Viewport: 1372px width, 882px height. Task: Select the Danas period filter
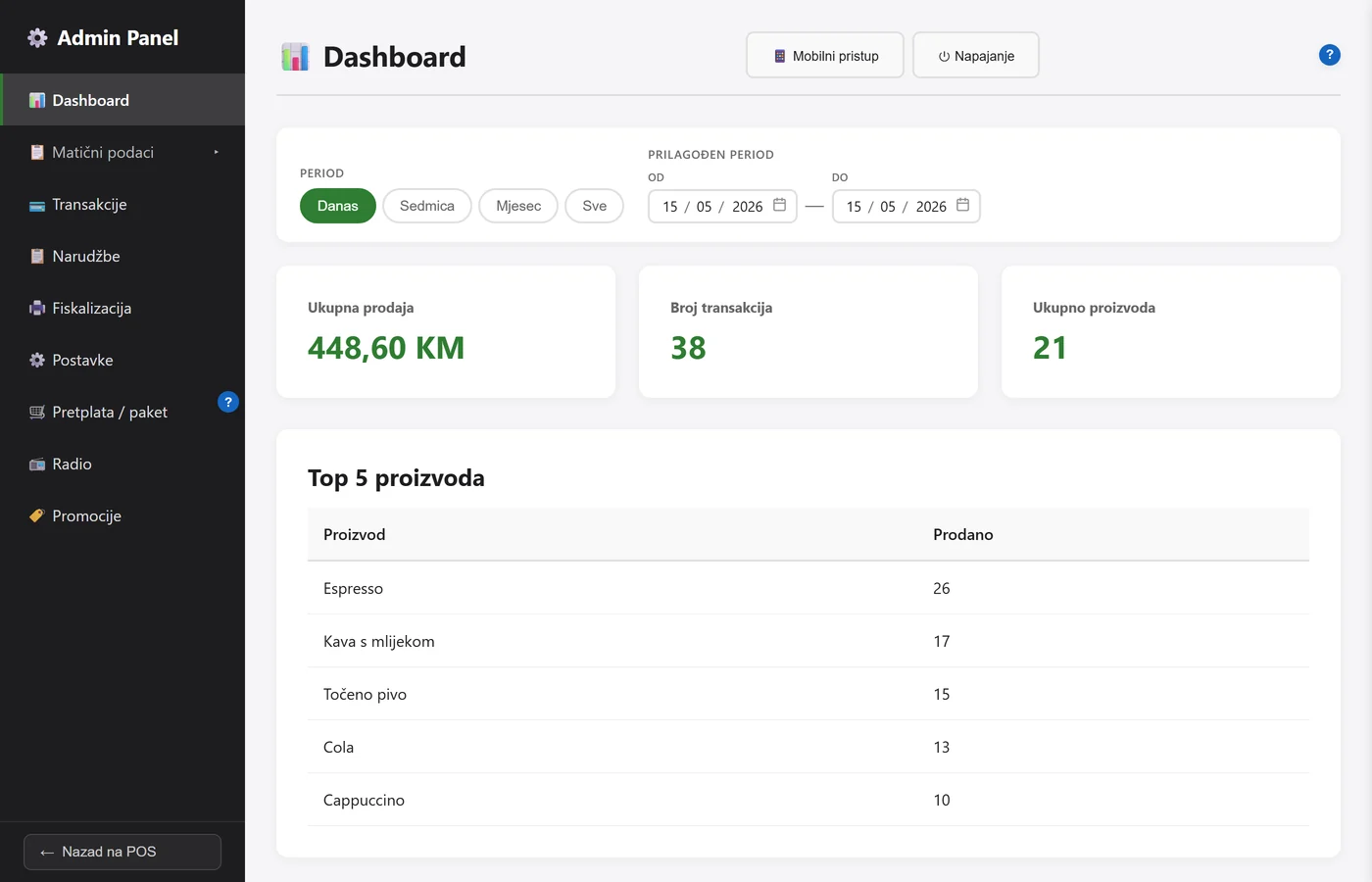338,206
